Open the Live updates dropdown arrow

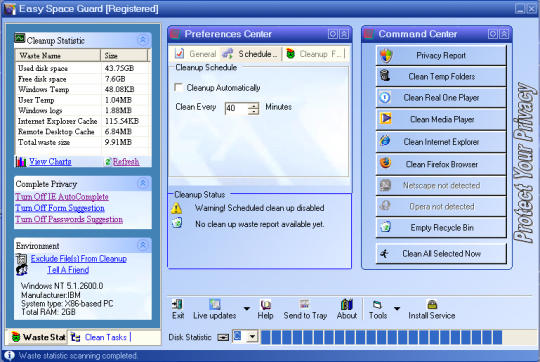click(247, 308)
